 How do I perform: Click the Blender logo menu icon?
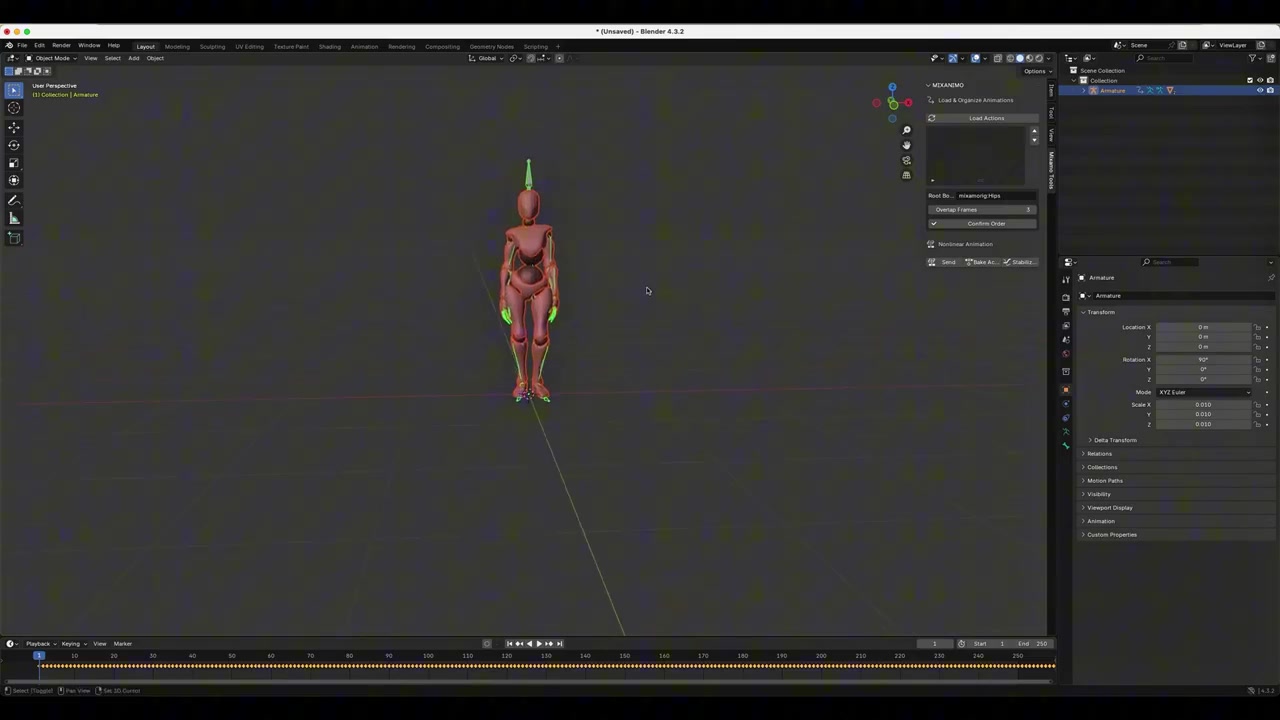pyautogui.click(x=9, y=46)
